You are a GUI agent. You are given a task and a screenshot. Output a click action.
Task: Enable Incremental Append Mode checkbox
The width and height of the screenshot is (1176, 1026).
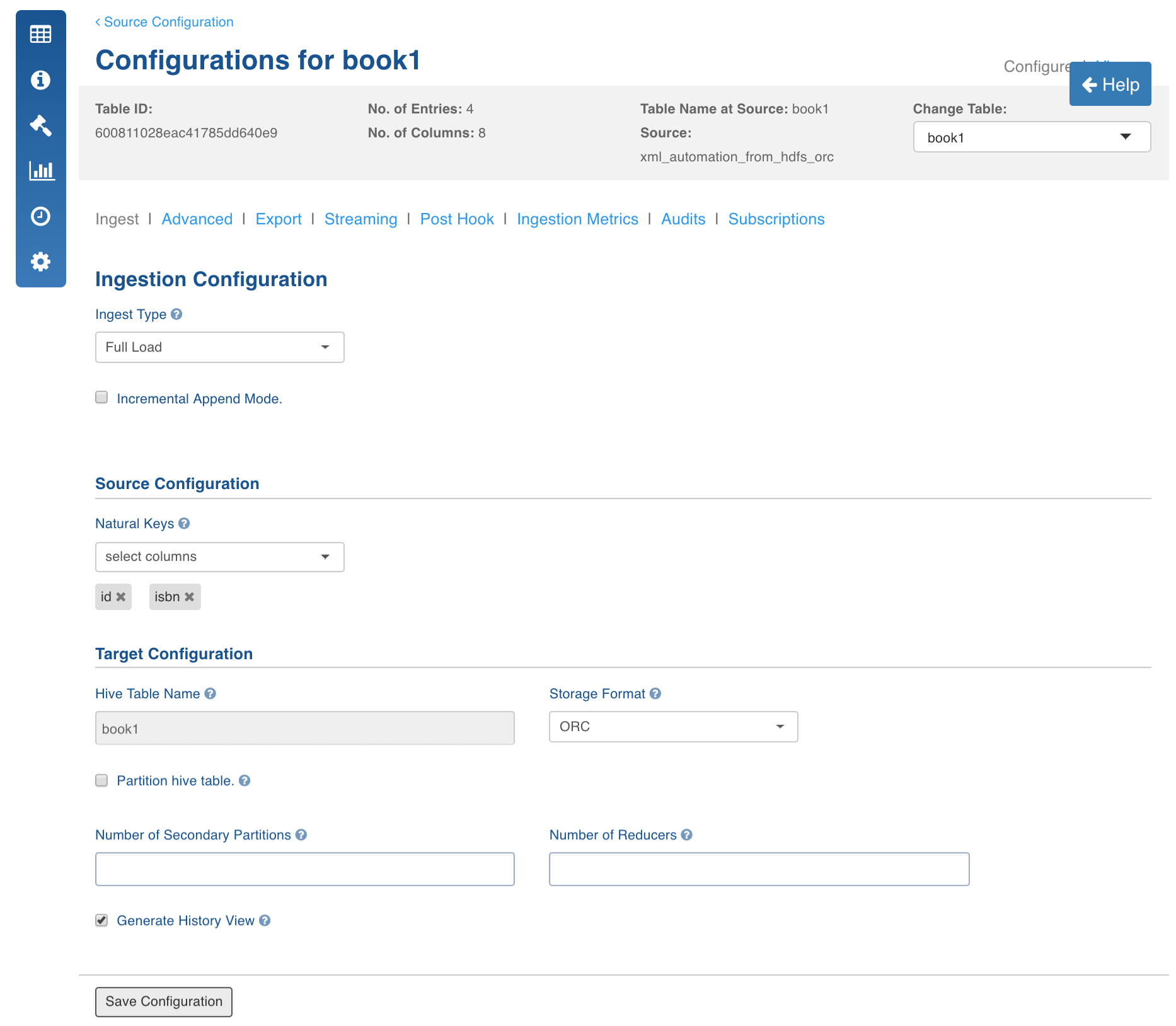[x=101, y=397]
